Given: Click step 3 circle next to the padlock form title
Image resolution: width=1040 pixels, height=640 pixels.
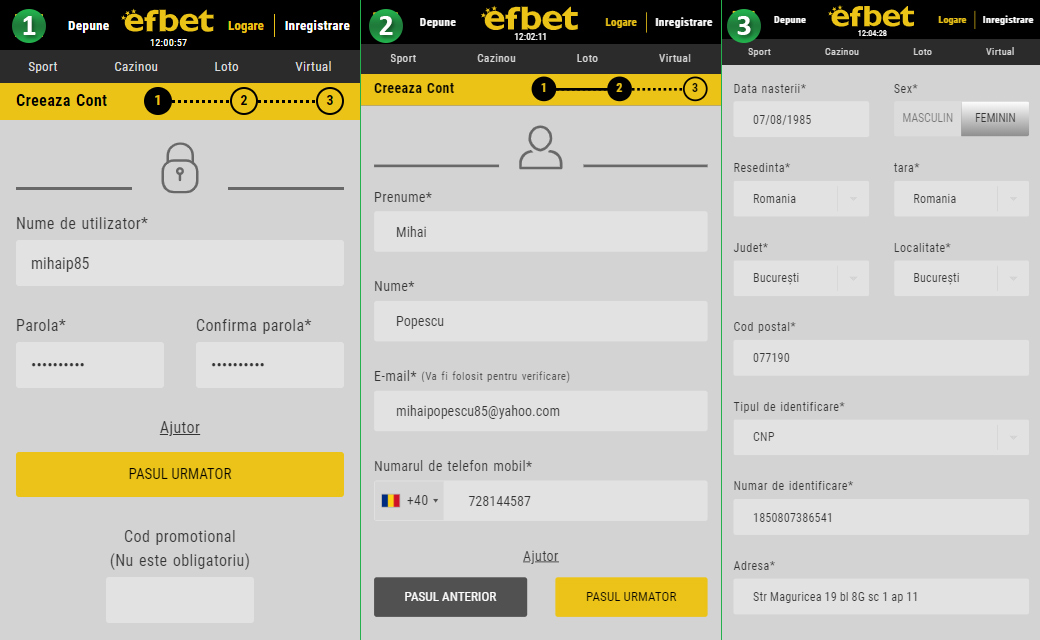Looking at the screenshot, I should coord(329,101).
